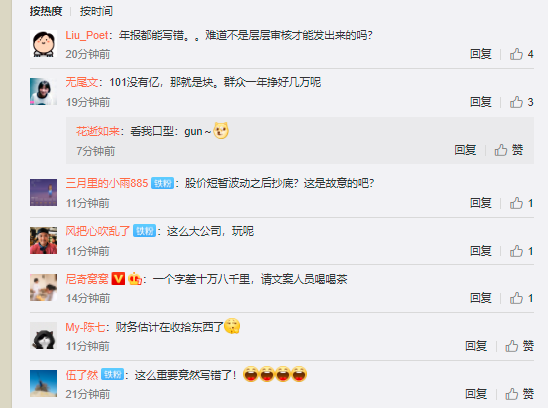Screen dimensions: 548x408
Task: Sort comments by 按热度
Action: tap(46, 11)
